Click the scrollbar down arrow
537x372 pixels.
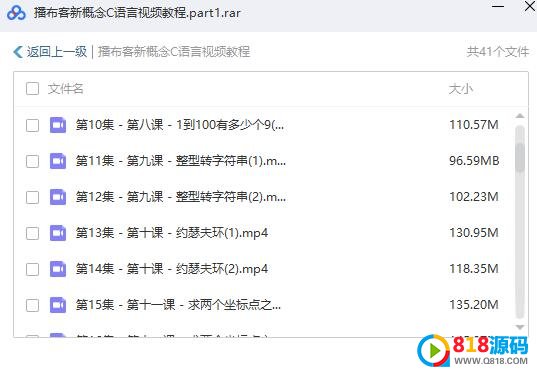(520, 327)
